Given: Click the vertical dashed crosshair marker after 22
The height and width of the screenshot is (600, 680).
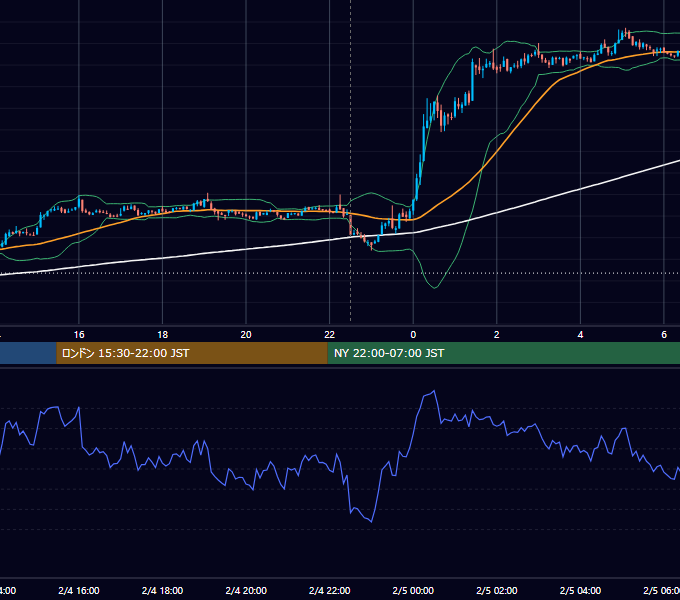Looking at the screenshot, I should click(350, 161).
